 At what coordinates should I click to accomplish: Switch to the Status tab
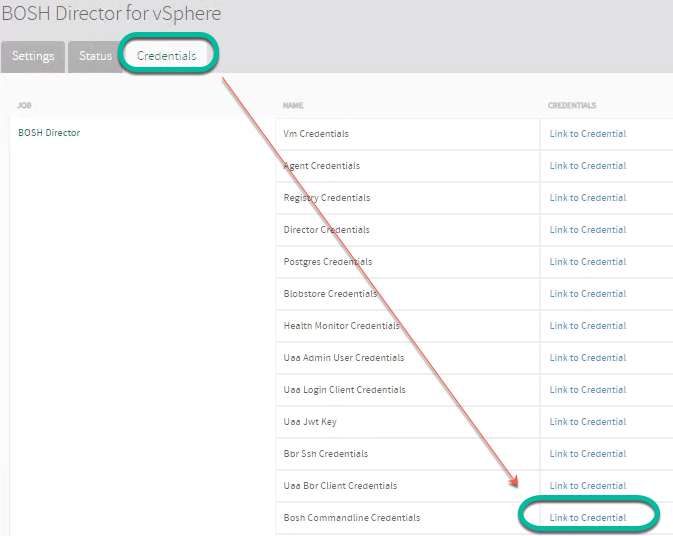tap(95, 56)
